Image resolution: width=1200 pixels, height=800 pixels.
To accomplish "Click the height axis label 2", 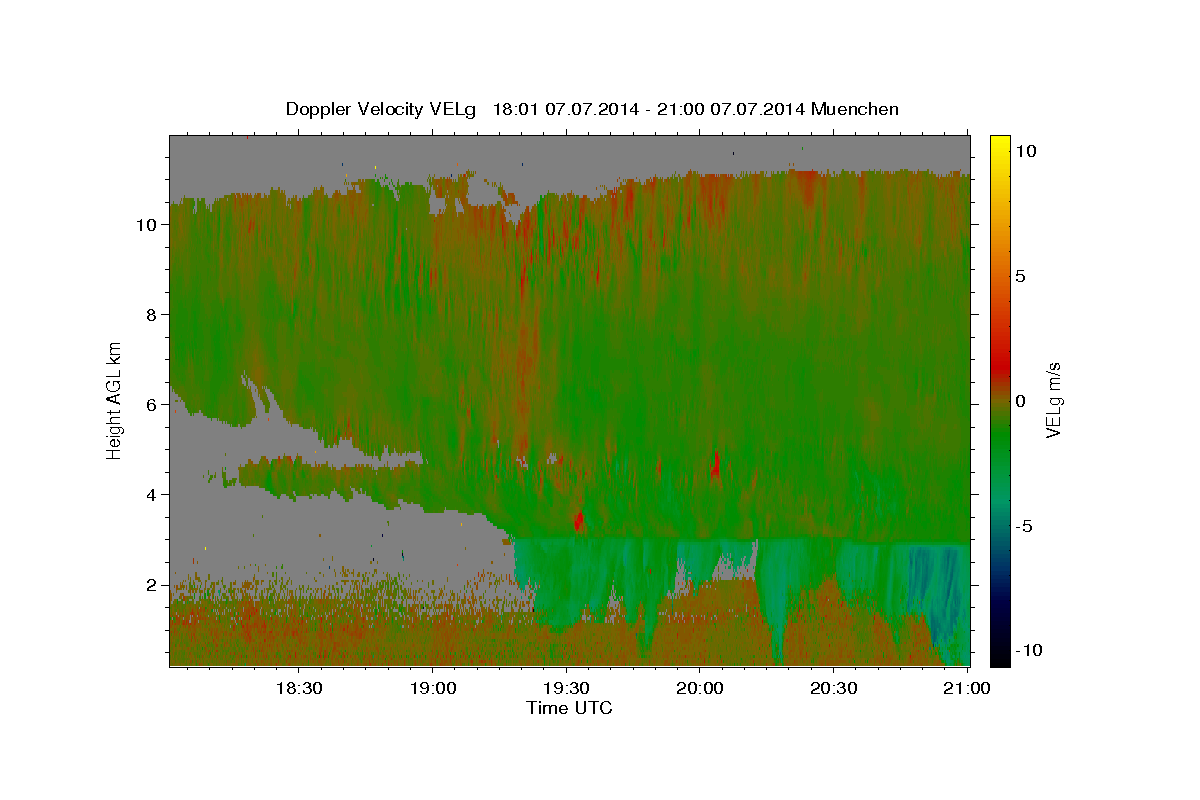I will pyautogui.click(x=151, y=585).
